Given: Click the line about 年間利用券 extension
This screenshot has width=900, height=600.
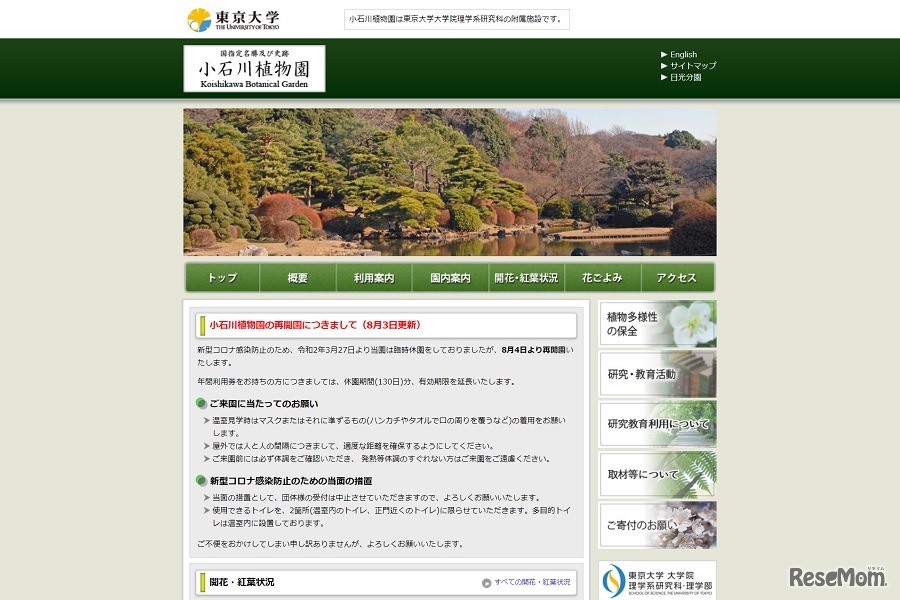Looking at the screenshot, I should 356,381.
